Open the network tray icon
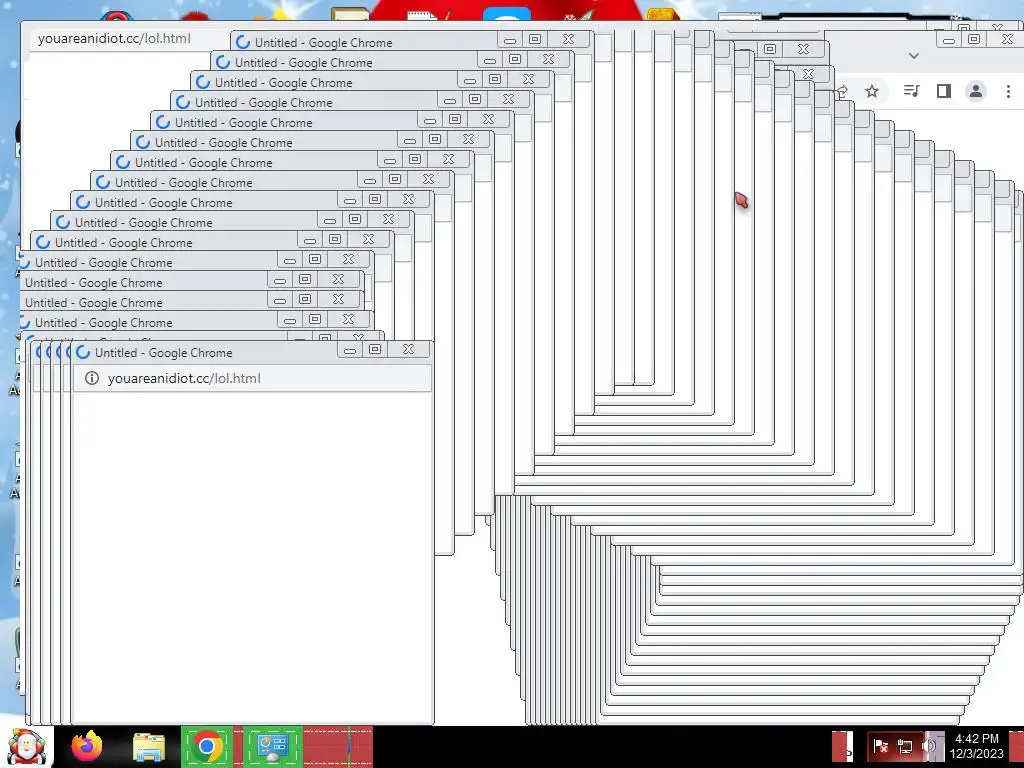The image size is (1024, 768). tap(904, 746)
